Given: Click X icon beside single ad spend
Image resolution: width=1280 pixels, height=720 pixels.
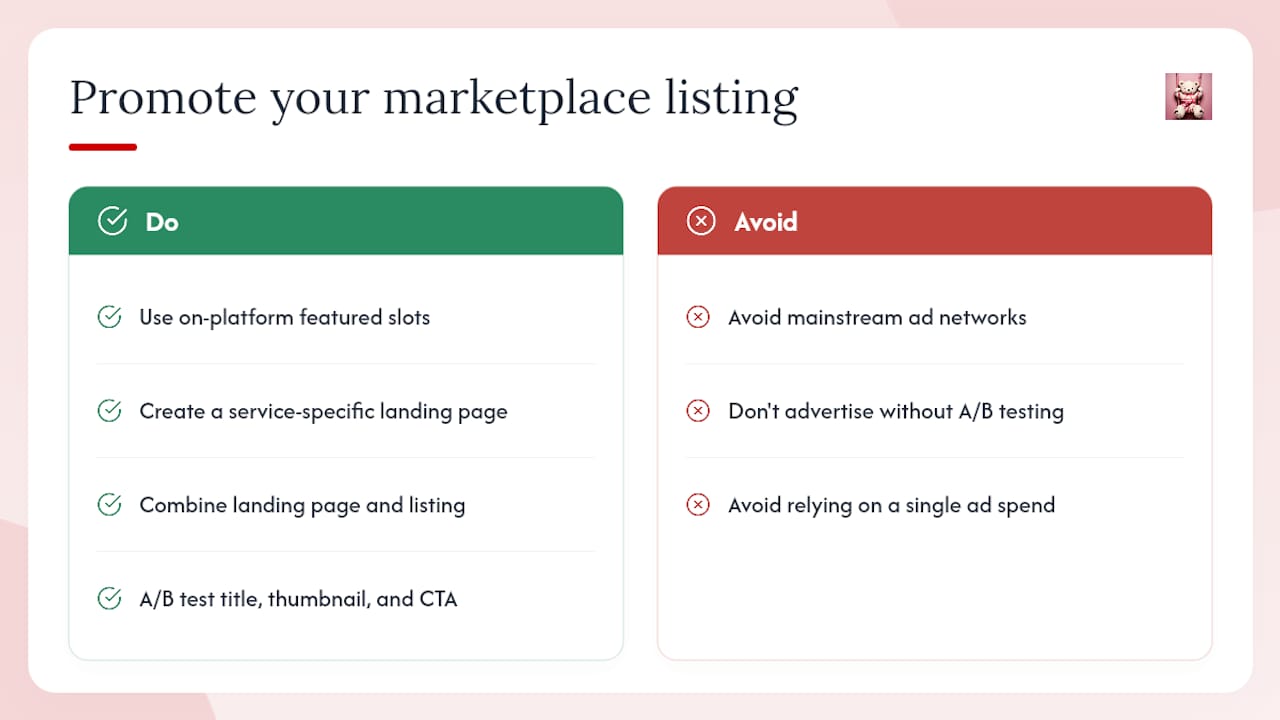Looking at the screenshot, I should [x=698, y=505].
